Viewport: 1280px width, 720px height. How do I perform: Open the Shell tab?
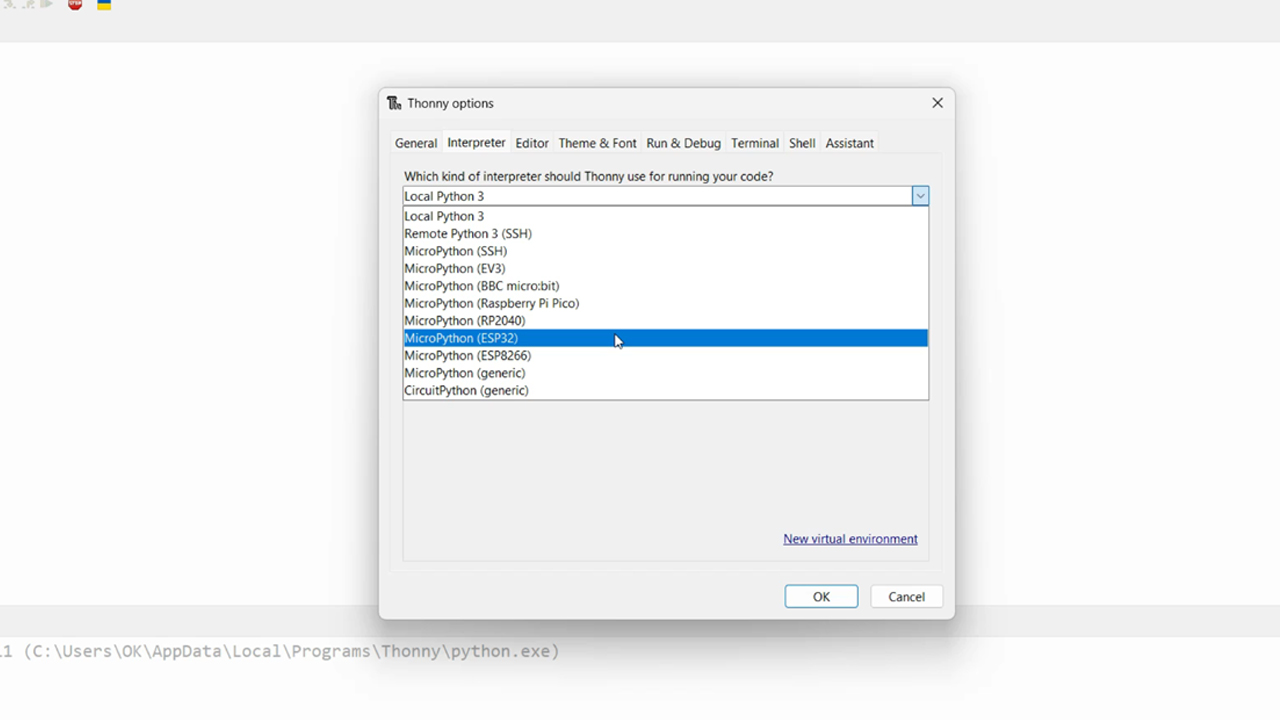pyautogui.click(x=802, y=143)
